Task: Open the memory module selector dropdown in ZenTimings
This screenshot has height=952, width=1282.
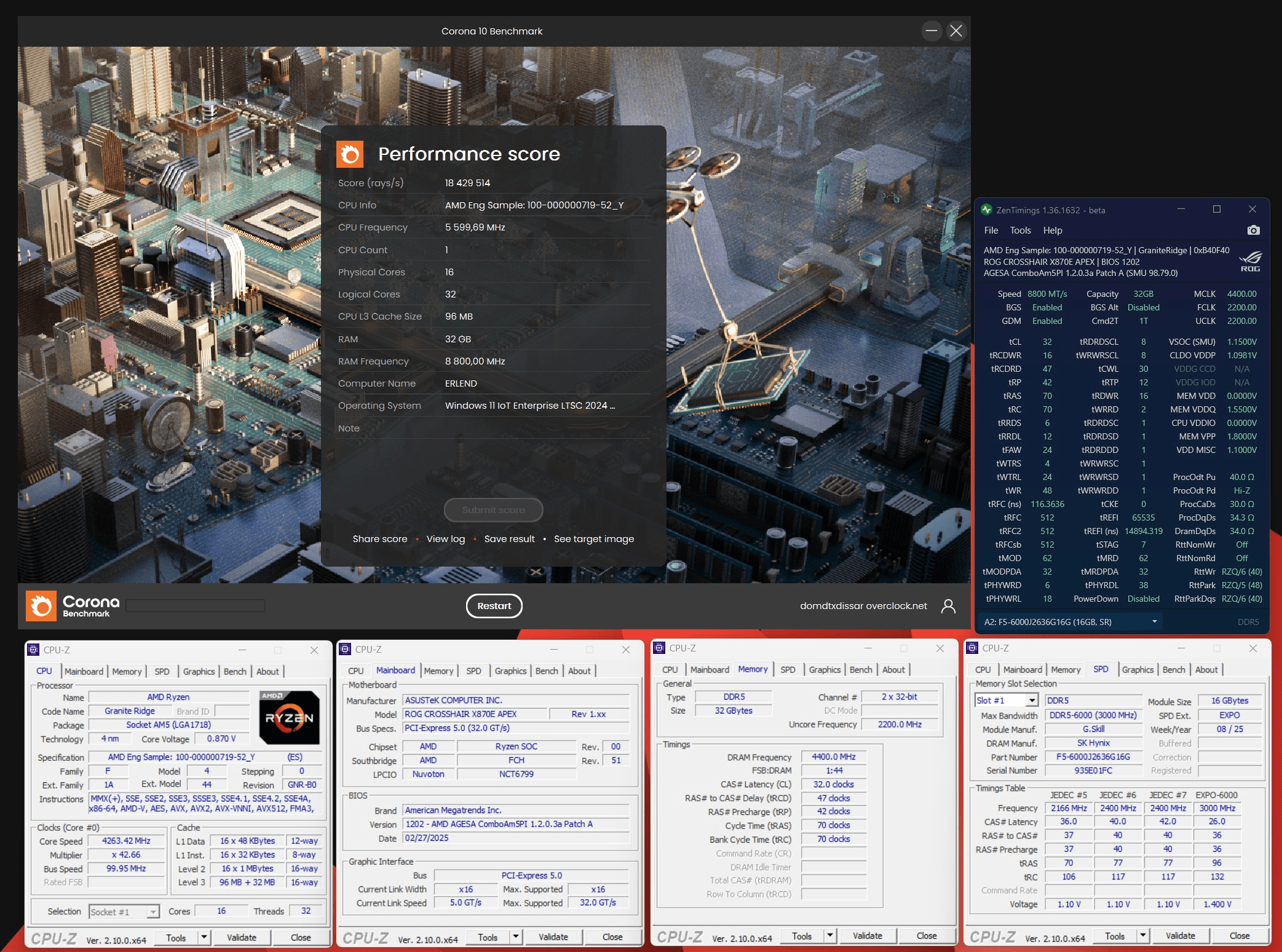Action: pyautogui.click(x=1154, y=622)
